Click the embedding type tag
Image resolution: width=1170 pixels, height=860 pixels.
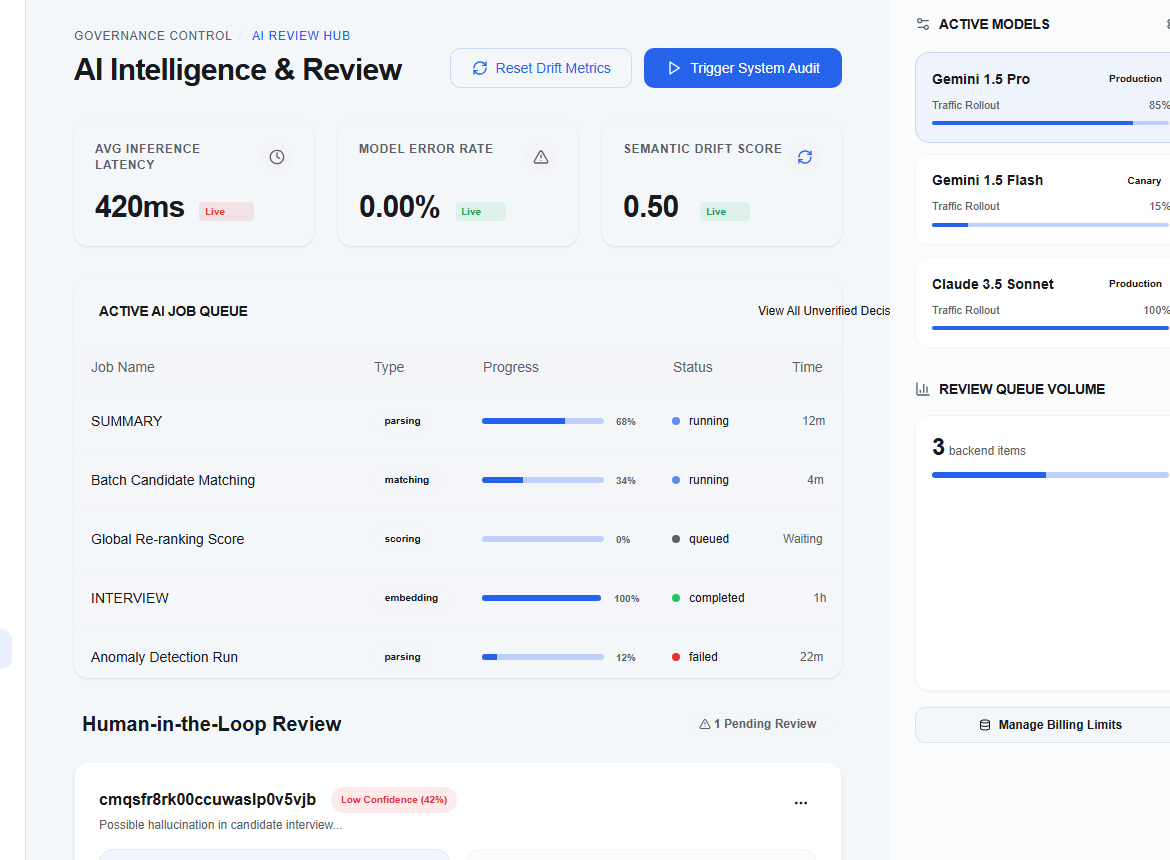(411, 598)
